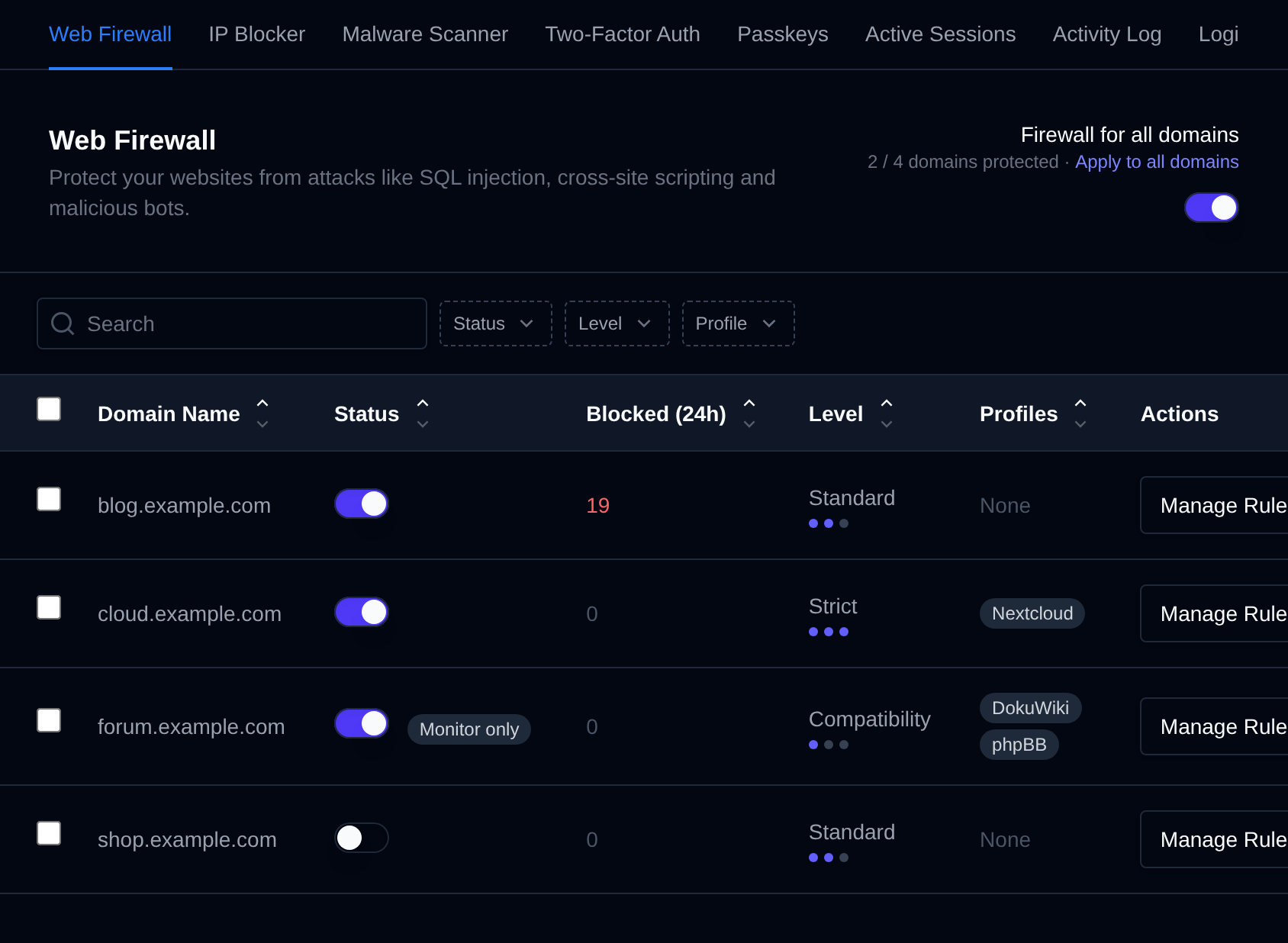Click the Monitor only badge
This screenshot has width=1288, height=943.
[469, 729]
